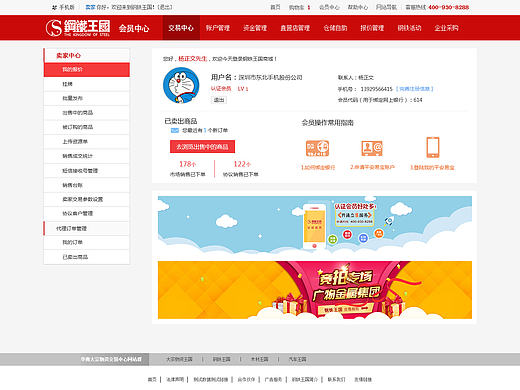Click 首页 link in the top bar
Viewport: 520px width, 390px height.
tap(275, 7)
